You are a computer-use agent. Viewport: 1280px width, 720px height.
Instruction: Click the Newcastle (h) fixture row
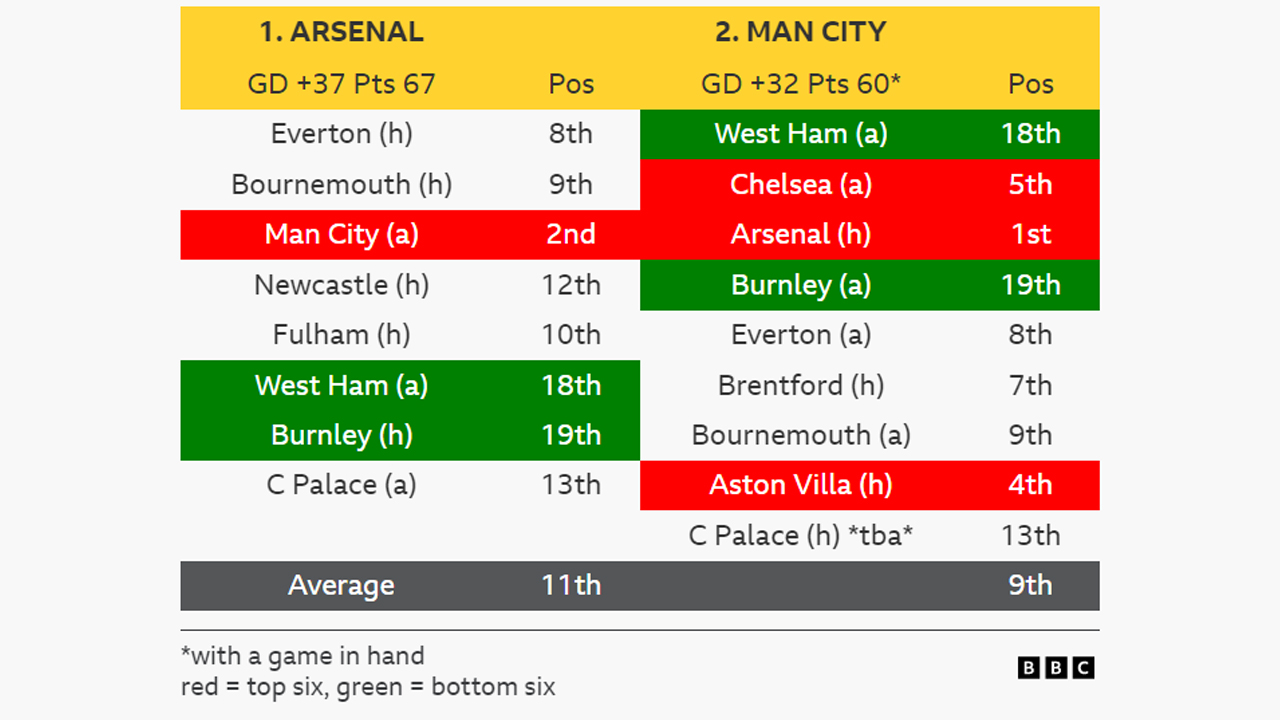point(341,285)
